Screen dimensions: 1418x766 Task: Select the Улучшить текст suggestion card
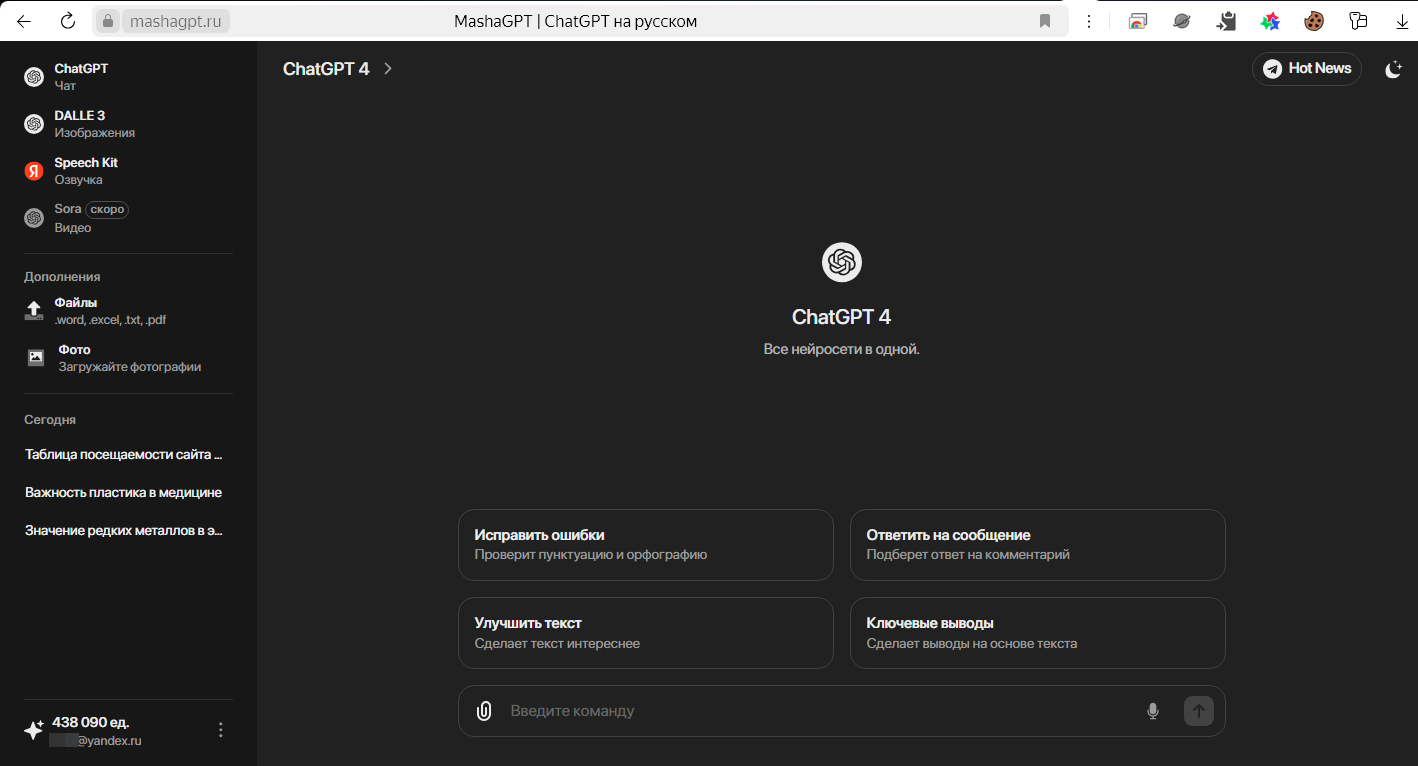[646, 633]
